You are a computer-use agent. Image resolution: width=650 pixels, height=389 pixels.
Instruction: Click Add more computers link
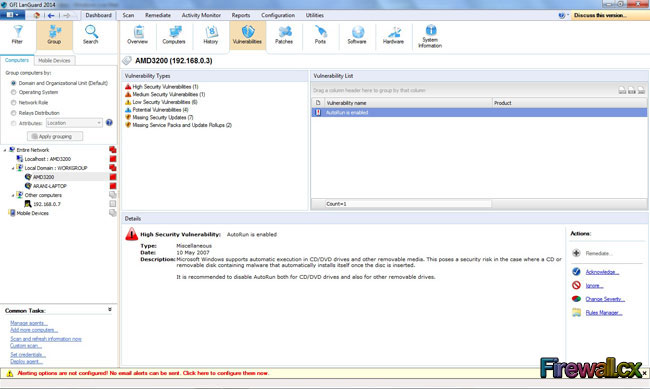pyautogui.click(x=34, y=330)
